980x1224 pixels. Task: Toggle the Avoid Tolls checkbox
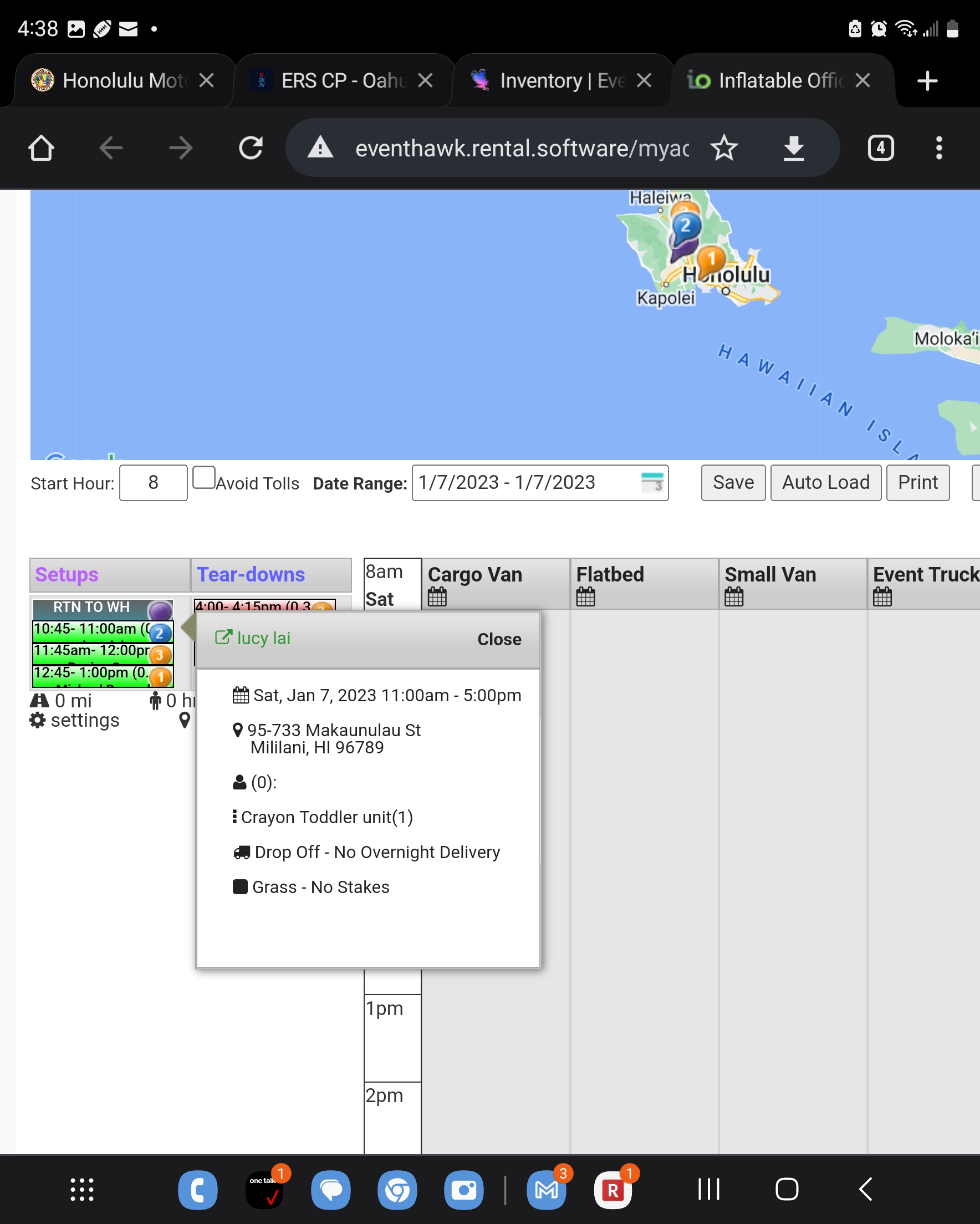(x=203, y=477)
